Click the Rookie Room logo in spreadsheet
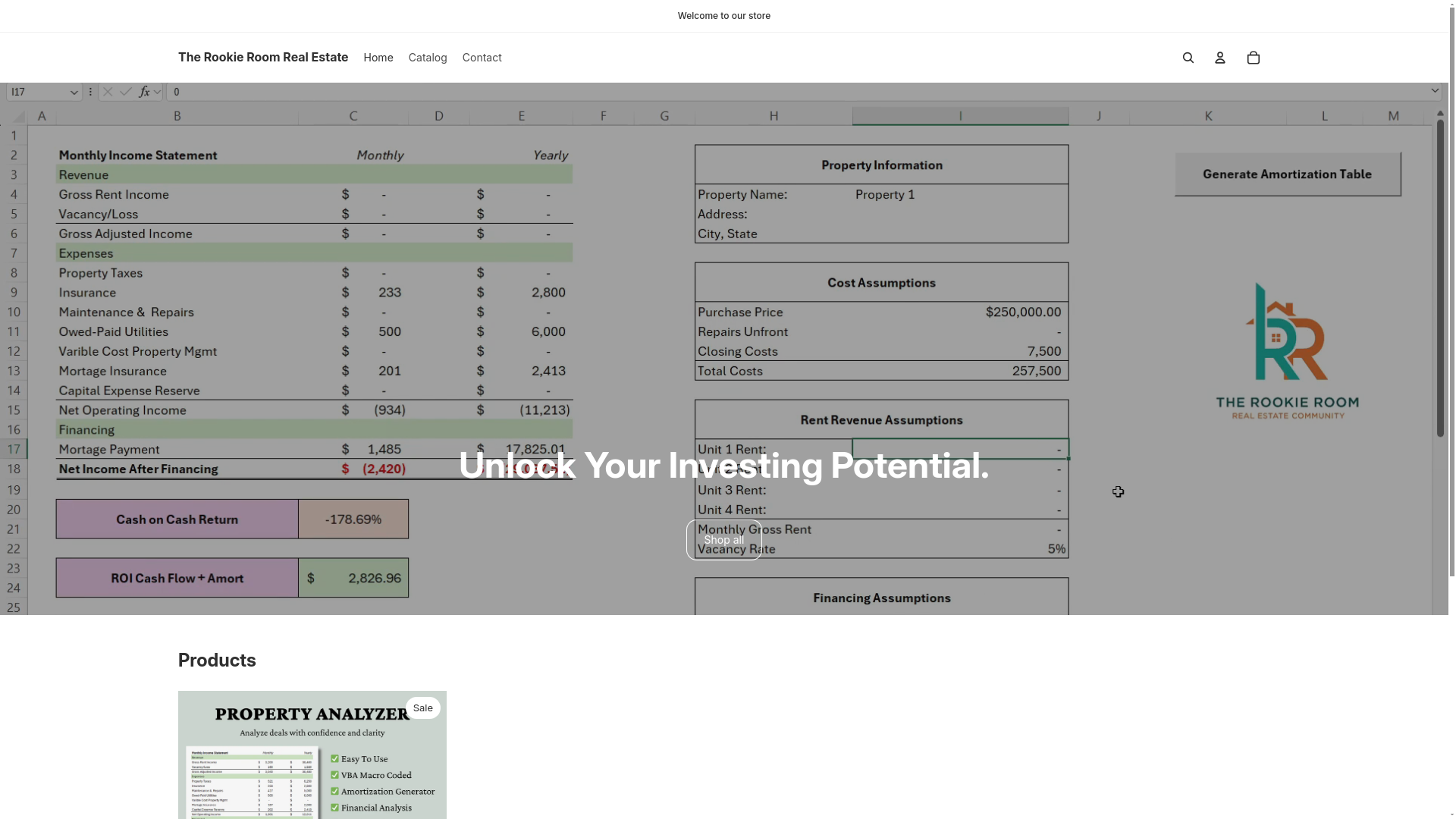The width and height of the screenshot is (1456, 819). (1287, 350)
